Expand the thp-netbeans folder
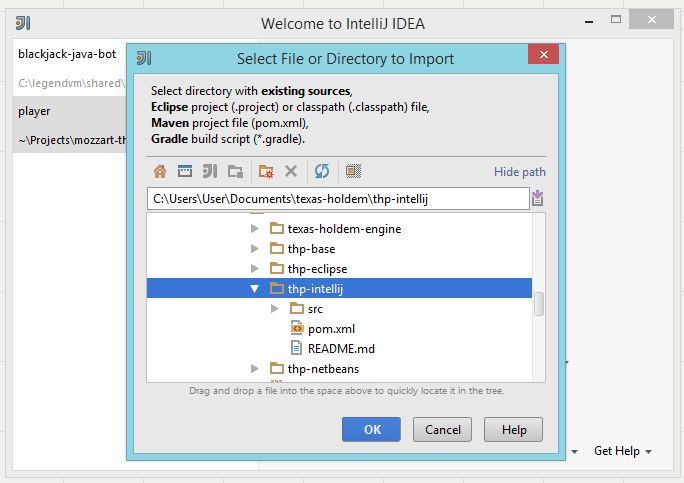The width and height of the screenshot is (684, 483). tap(255, 369)
